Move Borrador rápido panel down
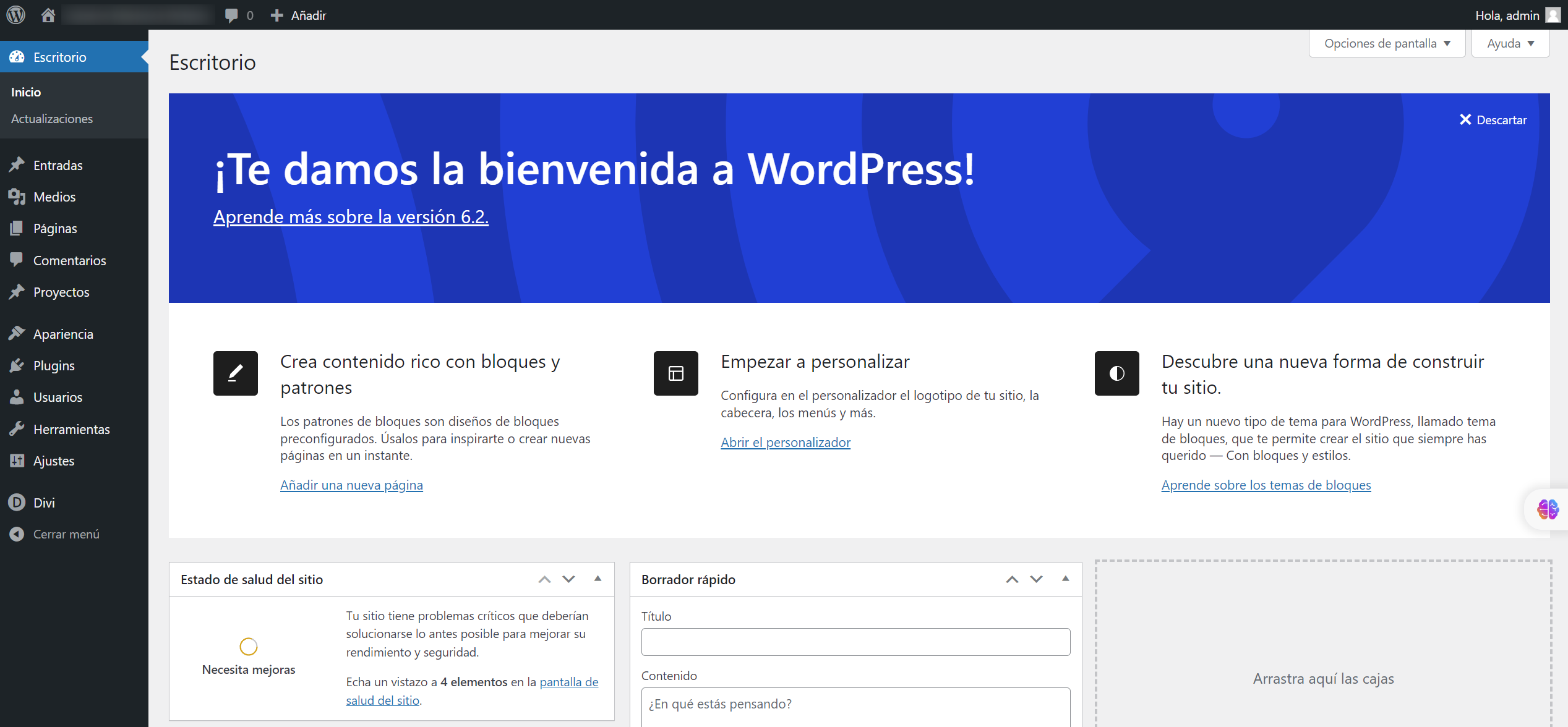The image size is (1568, 727). [1037, 579]
